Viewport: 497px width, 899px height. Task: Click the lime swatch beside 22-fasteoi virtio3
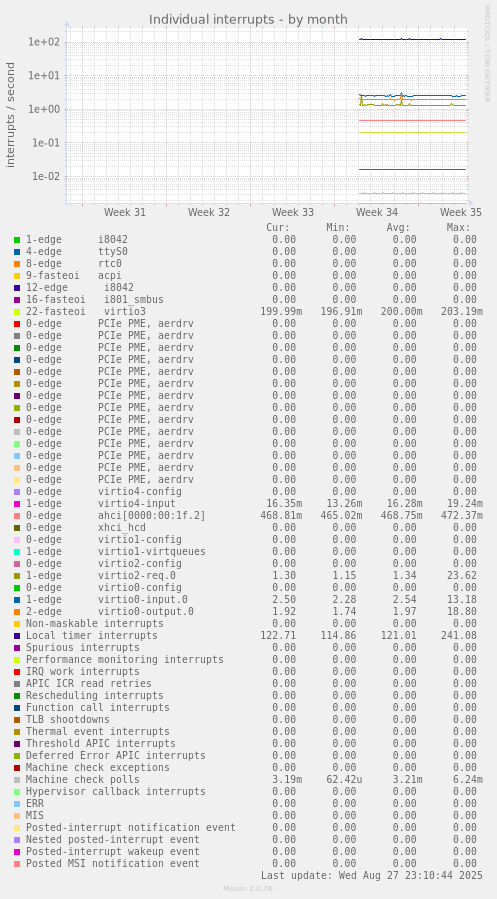pos(17,312)
